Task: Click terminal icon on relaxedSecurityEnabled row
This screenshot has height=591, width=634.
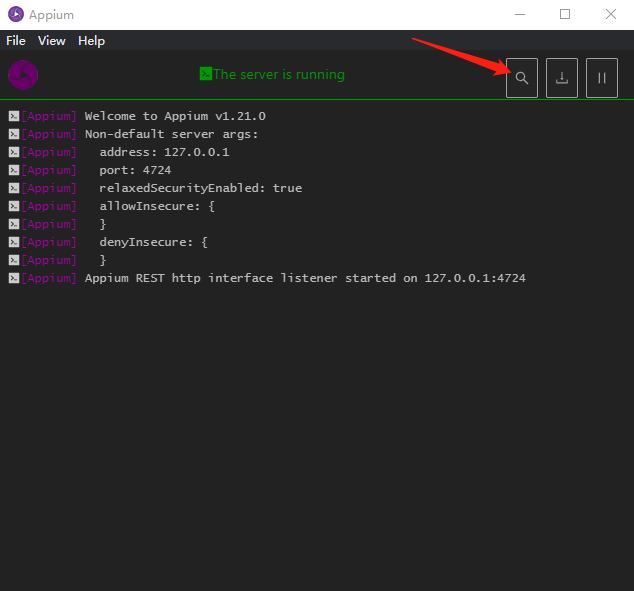Action: pyautogui.click(x=14, y=188)
